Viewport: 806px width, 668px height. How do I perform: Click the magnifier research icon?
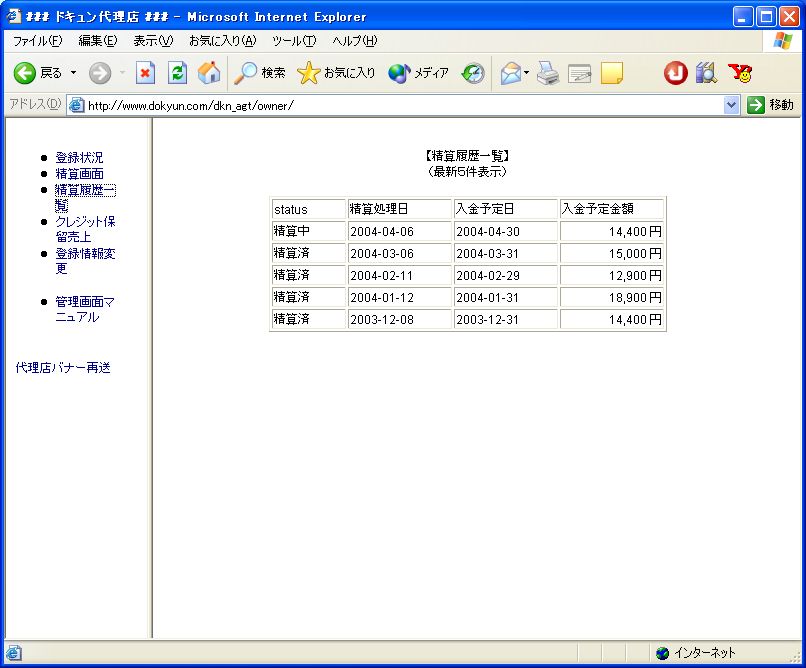707,73
